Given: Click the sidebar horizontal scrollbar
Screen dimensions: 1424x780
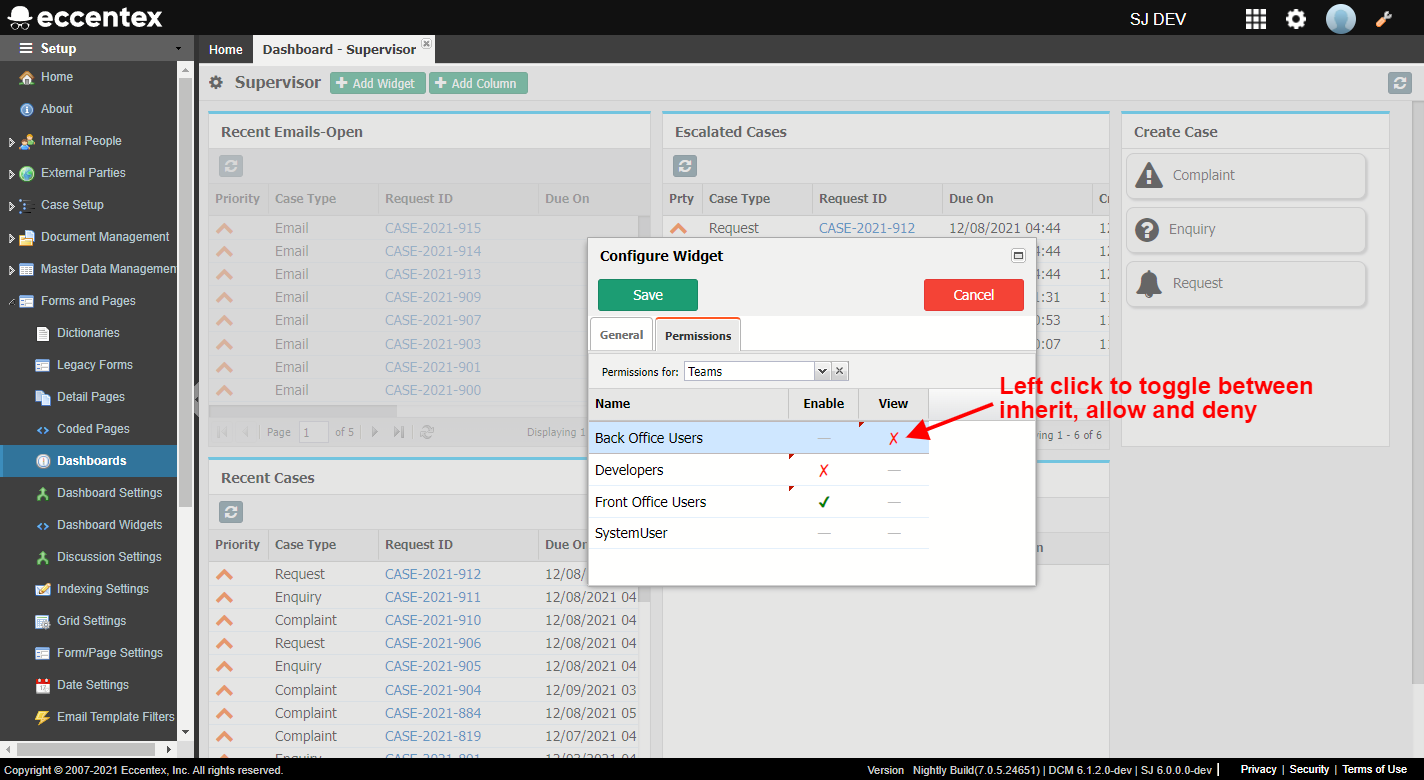Looking at the screenshot, I should 88,749.
